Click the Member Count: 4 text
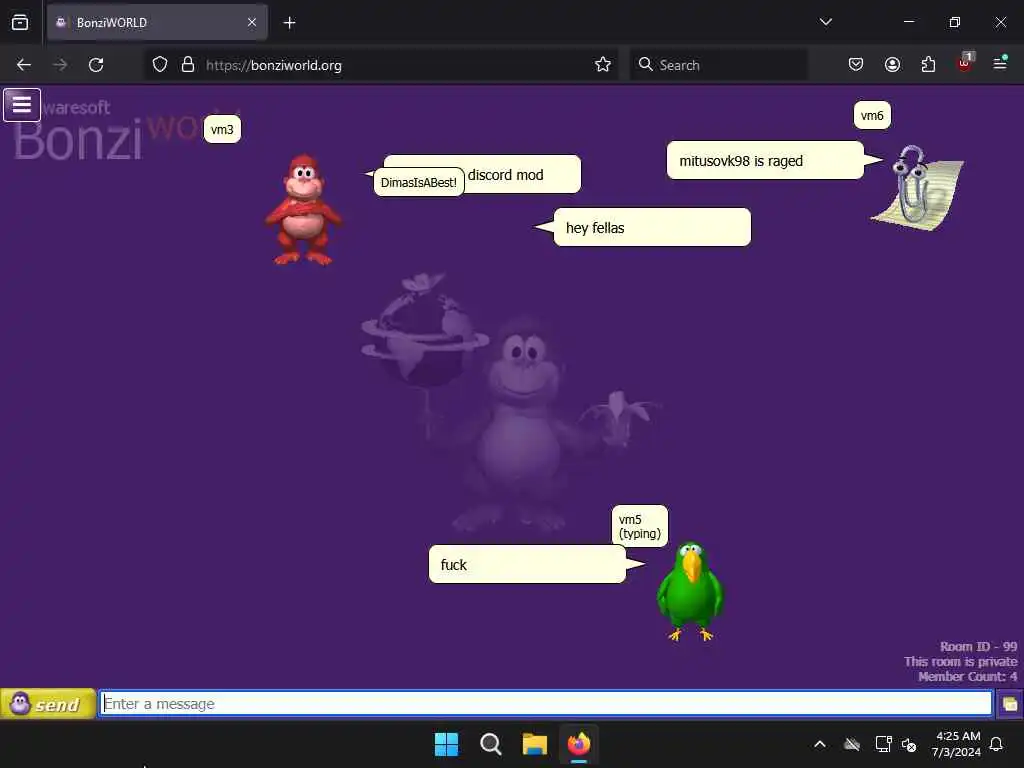This screenshot has width=1024, height=768. [967, 677]
